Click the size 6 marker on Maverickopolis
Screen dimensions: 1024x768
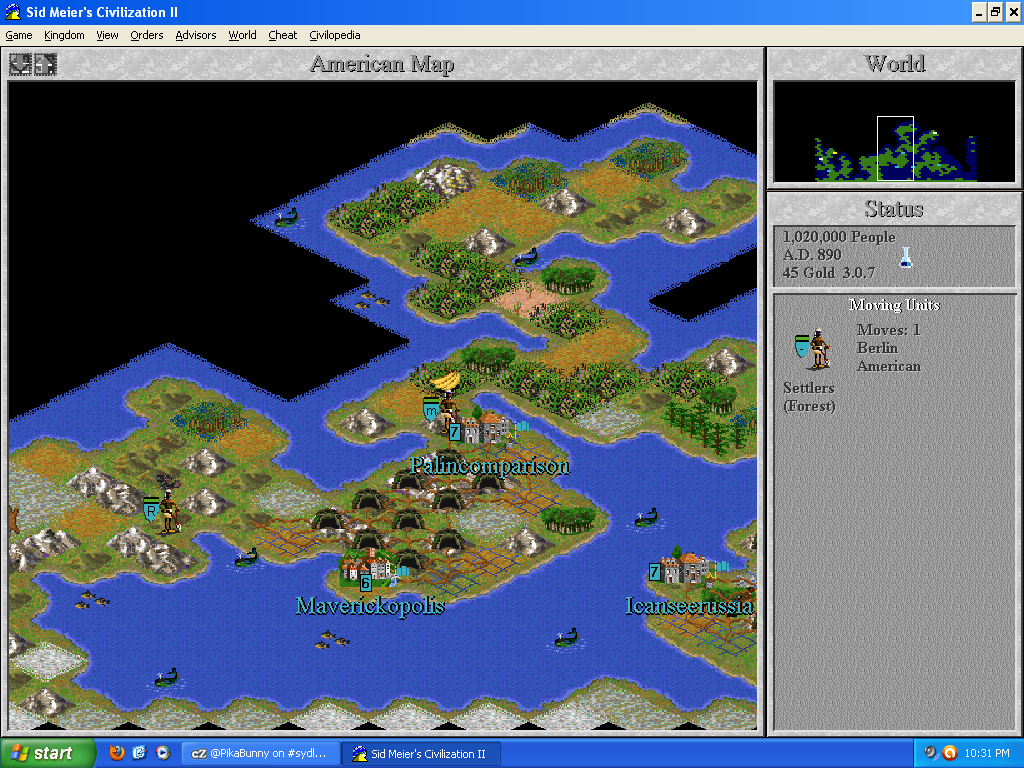point(366,583)
